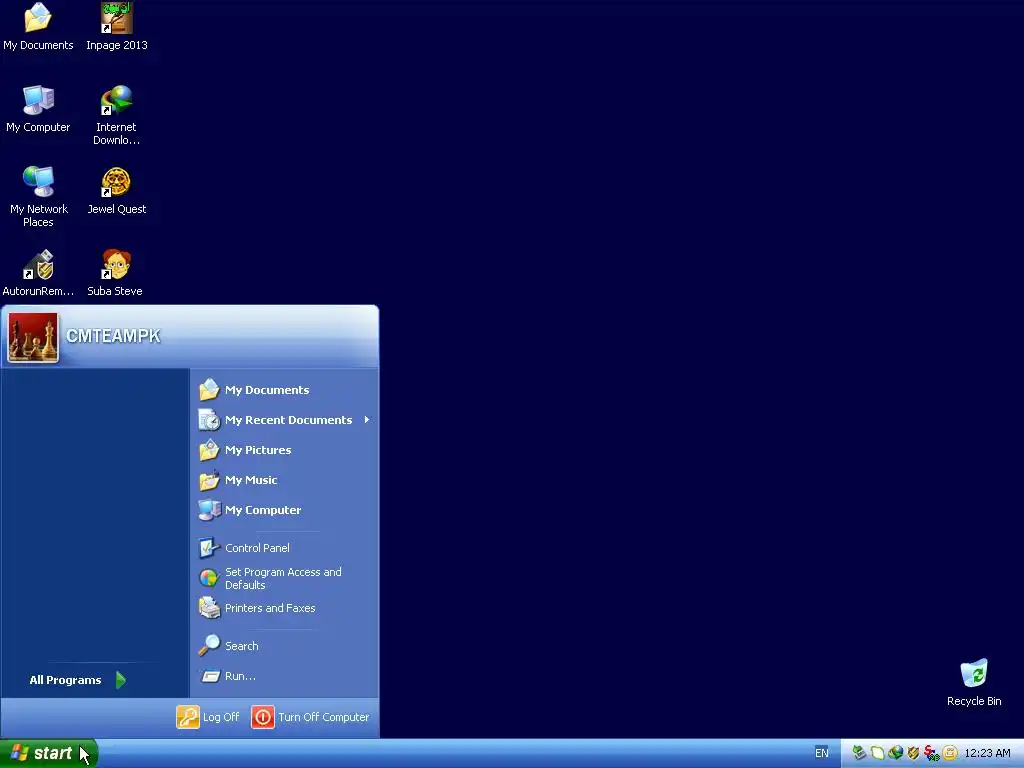Click CMTEAMPK user name in Start menu
The image size is (1024, 768).
(x=113, y=336)
